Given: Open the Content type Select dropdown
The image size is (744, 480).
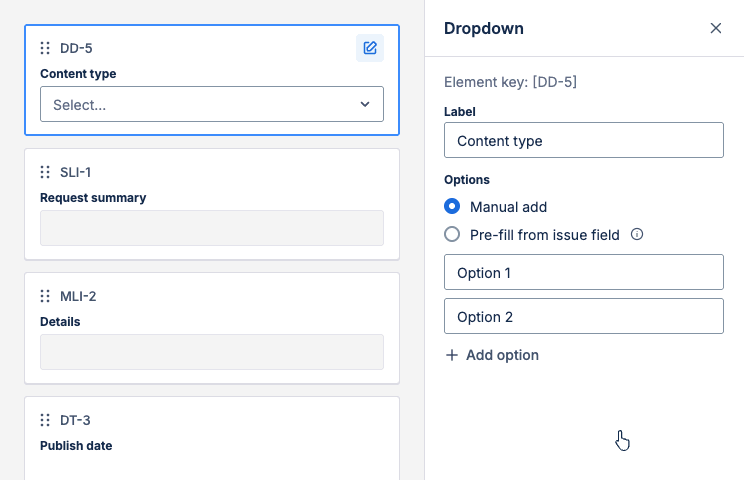Looking at the screenshot, I should (212, 104).
